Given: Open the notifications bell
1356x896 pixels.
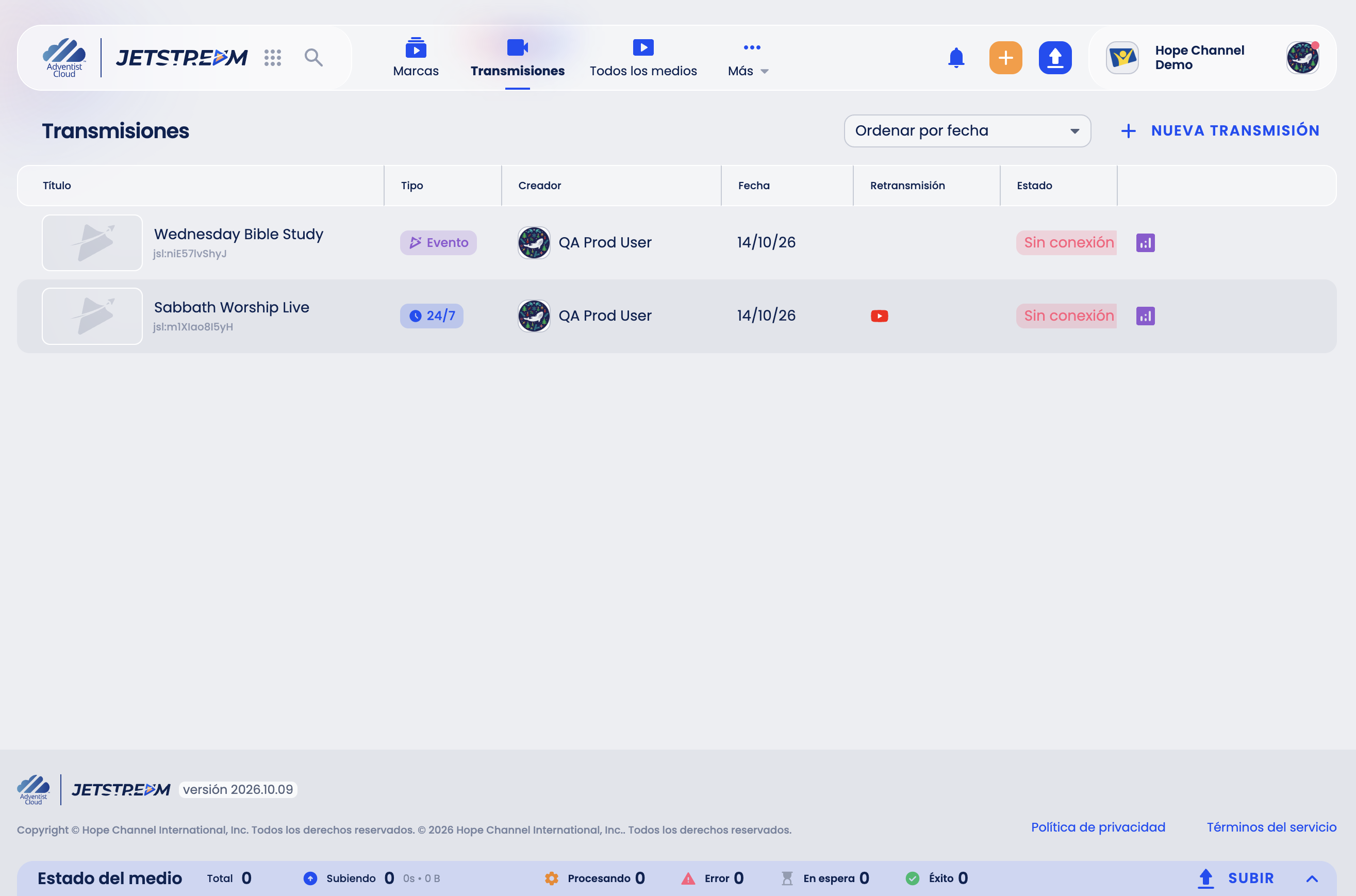Looking at the screenshot, I should [x=955, y=58].
